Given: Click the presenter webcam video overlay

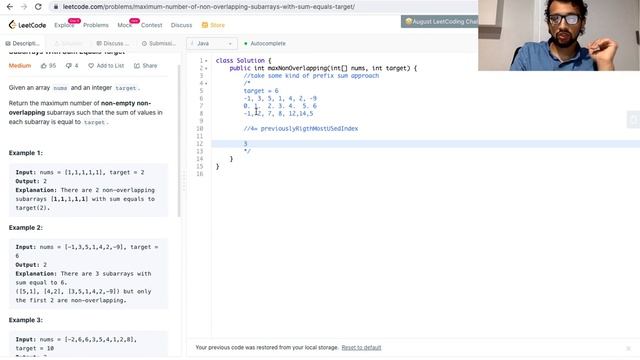Looking at the screenshot, I should [x=559, y=35].
